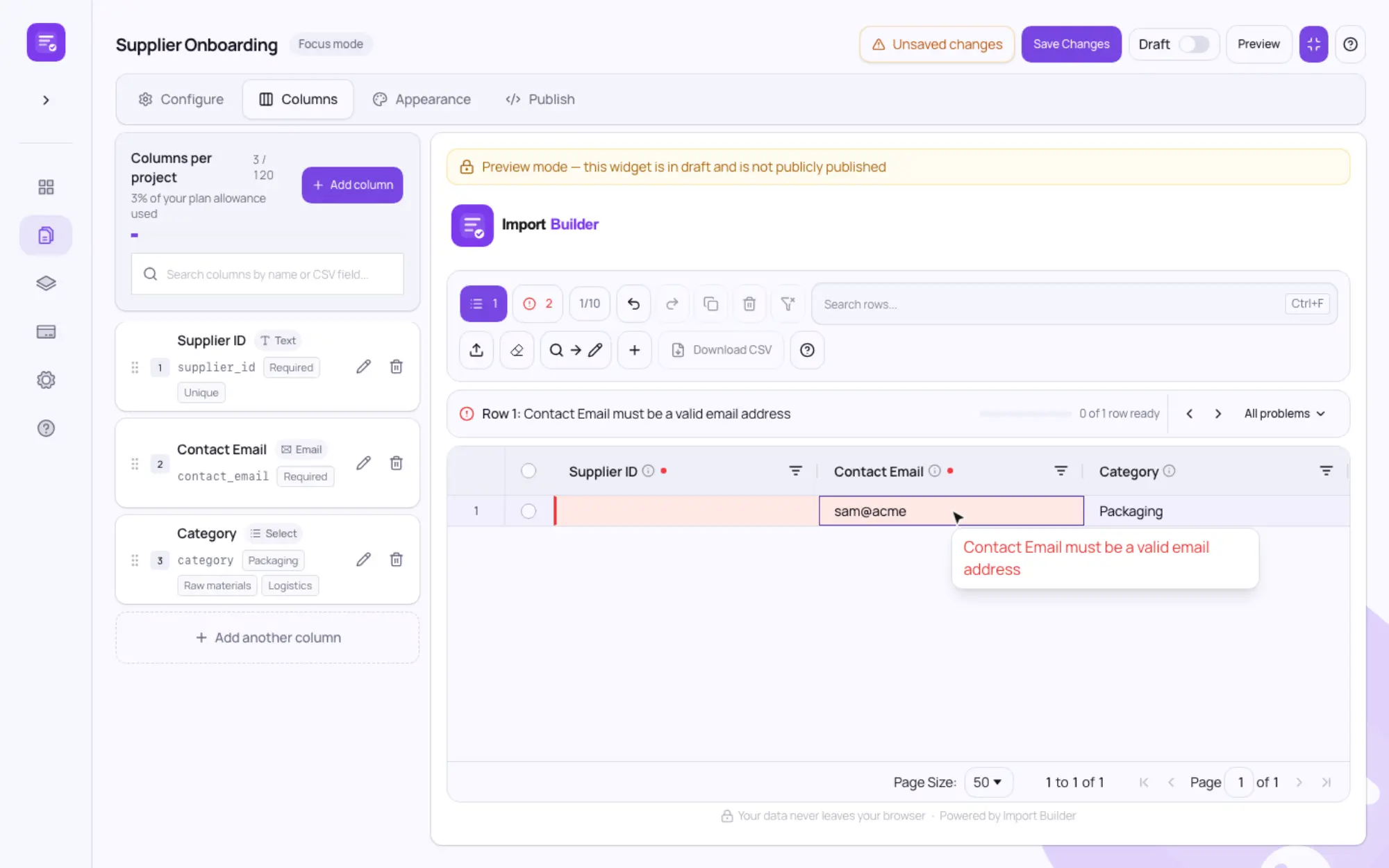Click Save Changes button
Image resolution: width=1389 pixels, height=868 pixels.
click(x=1071, y=44)
